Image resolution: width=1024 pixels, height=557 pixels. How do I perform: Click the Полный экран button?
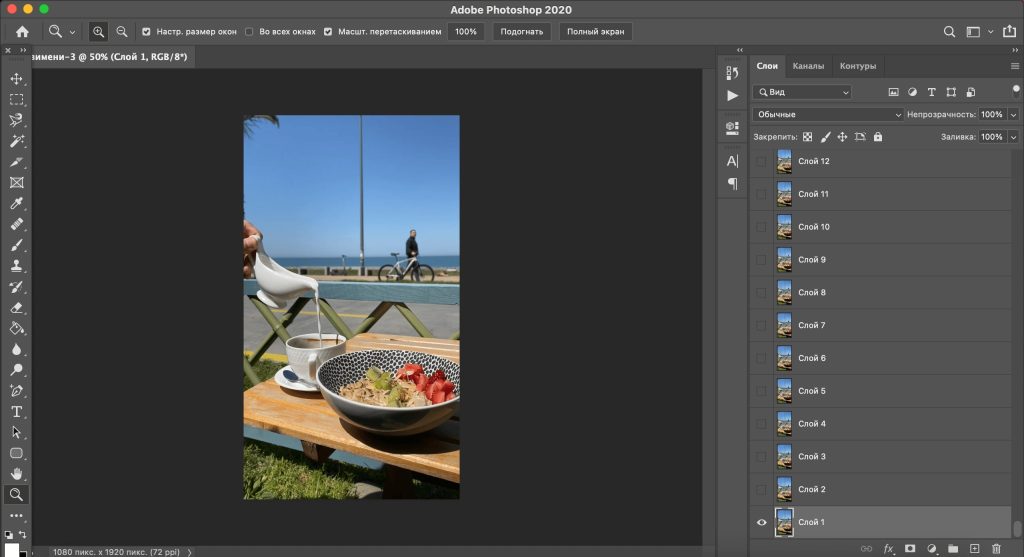tap(595, 32)
